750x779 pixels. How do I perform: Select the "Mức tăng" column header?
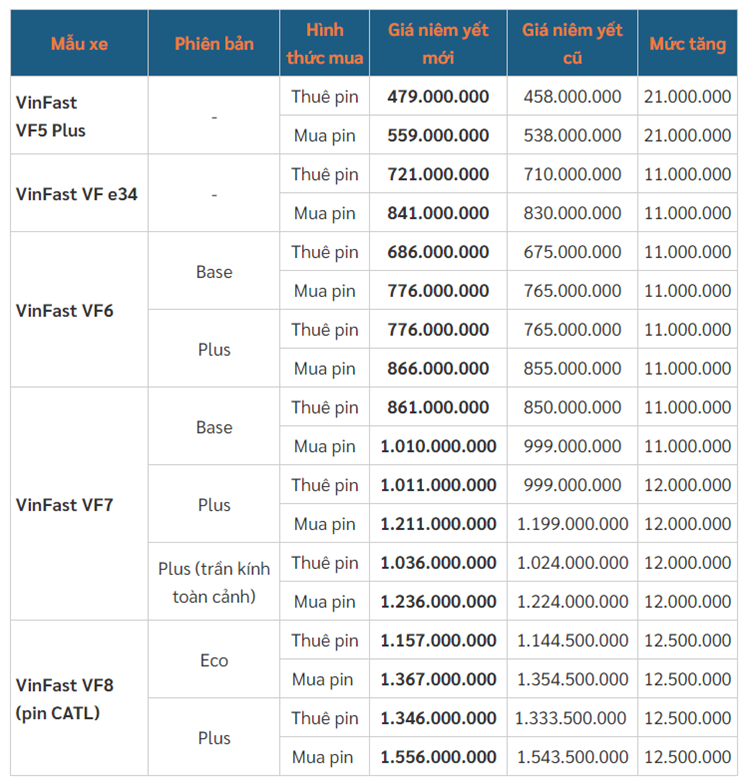tap(688, 44)
